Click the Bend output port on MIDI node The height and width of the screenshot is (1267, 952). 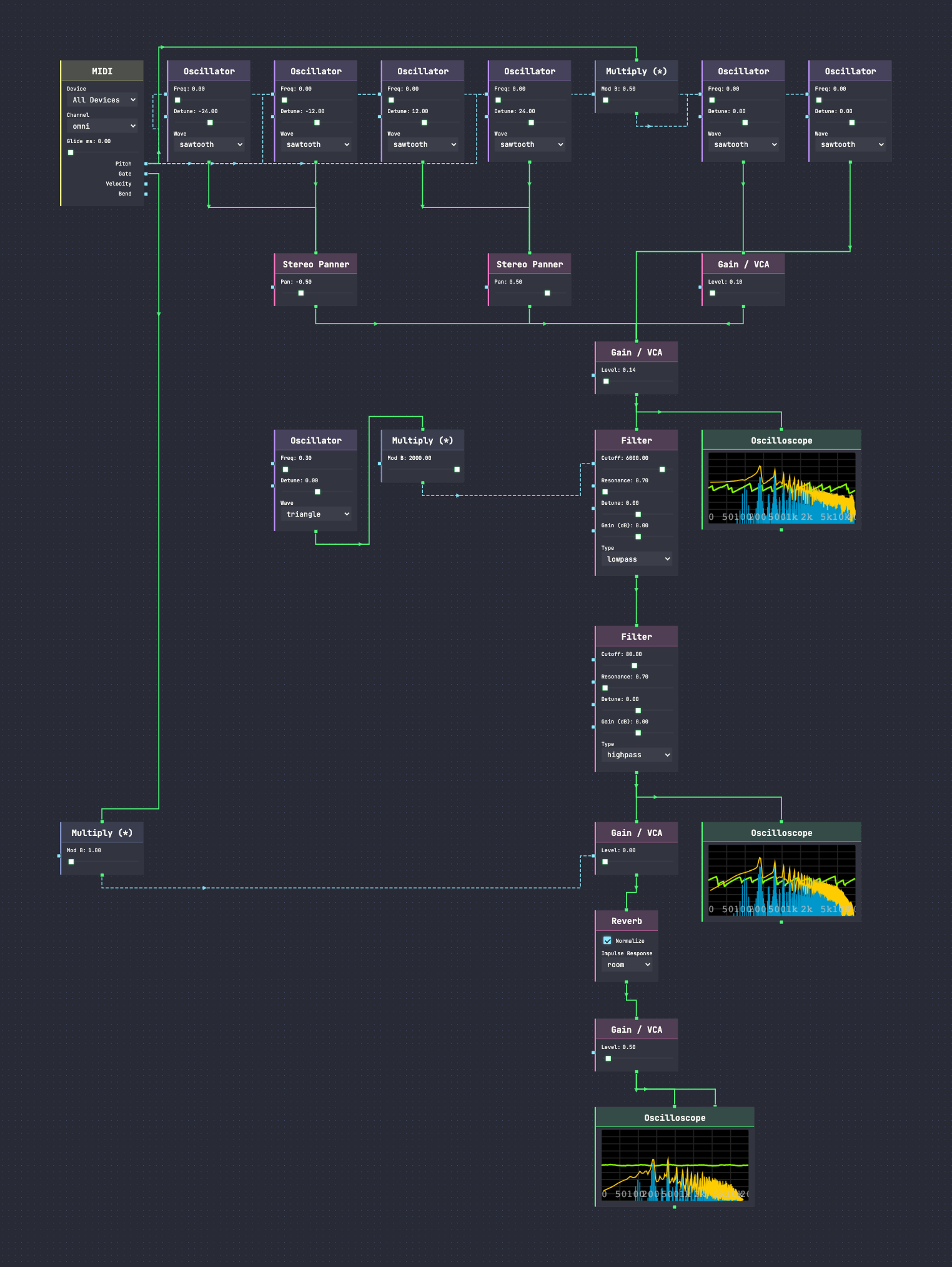click(146, 194)
